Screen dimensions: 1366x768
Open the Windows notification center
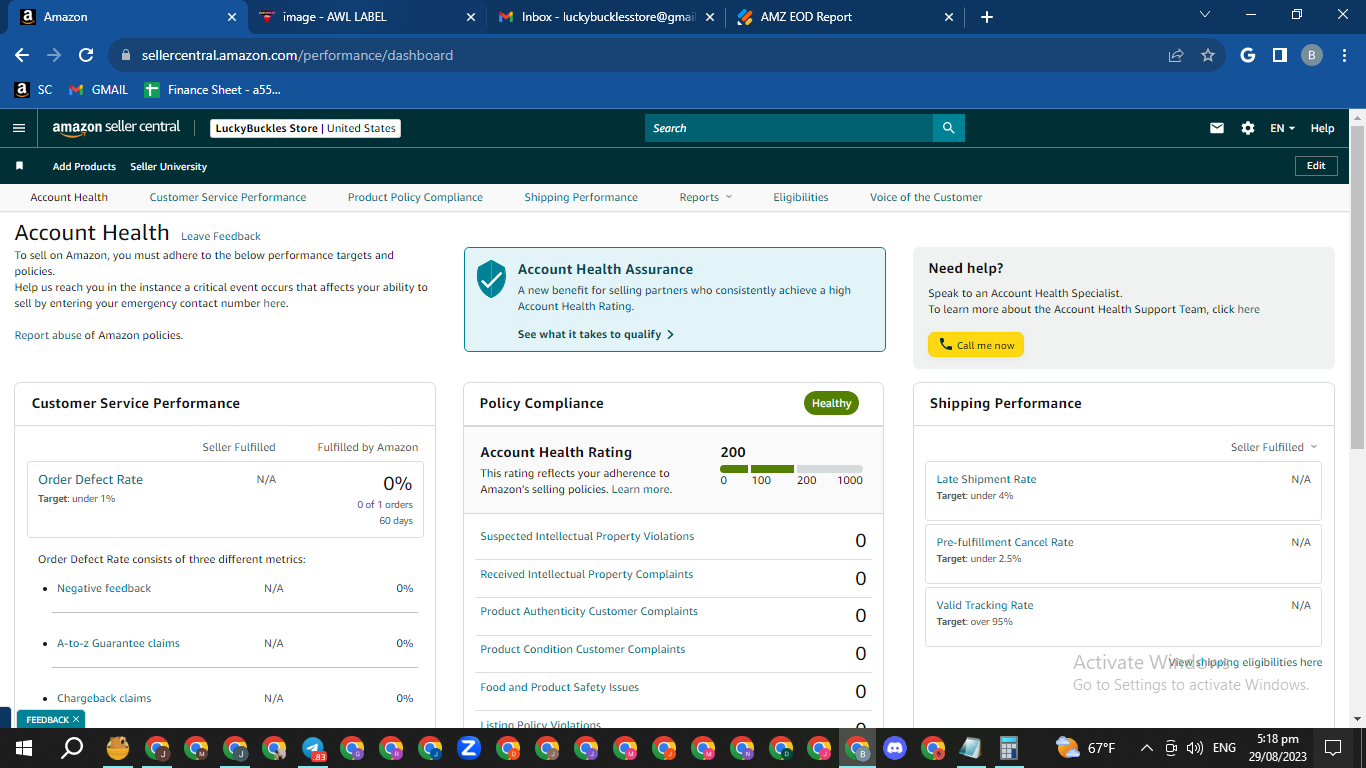pyautogui.click(x=1332, y=748)
